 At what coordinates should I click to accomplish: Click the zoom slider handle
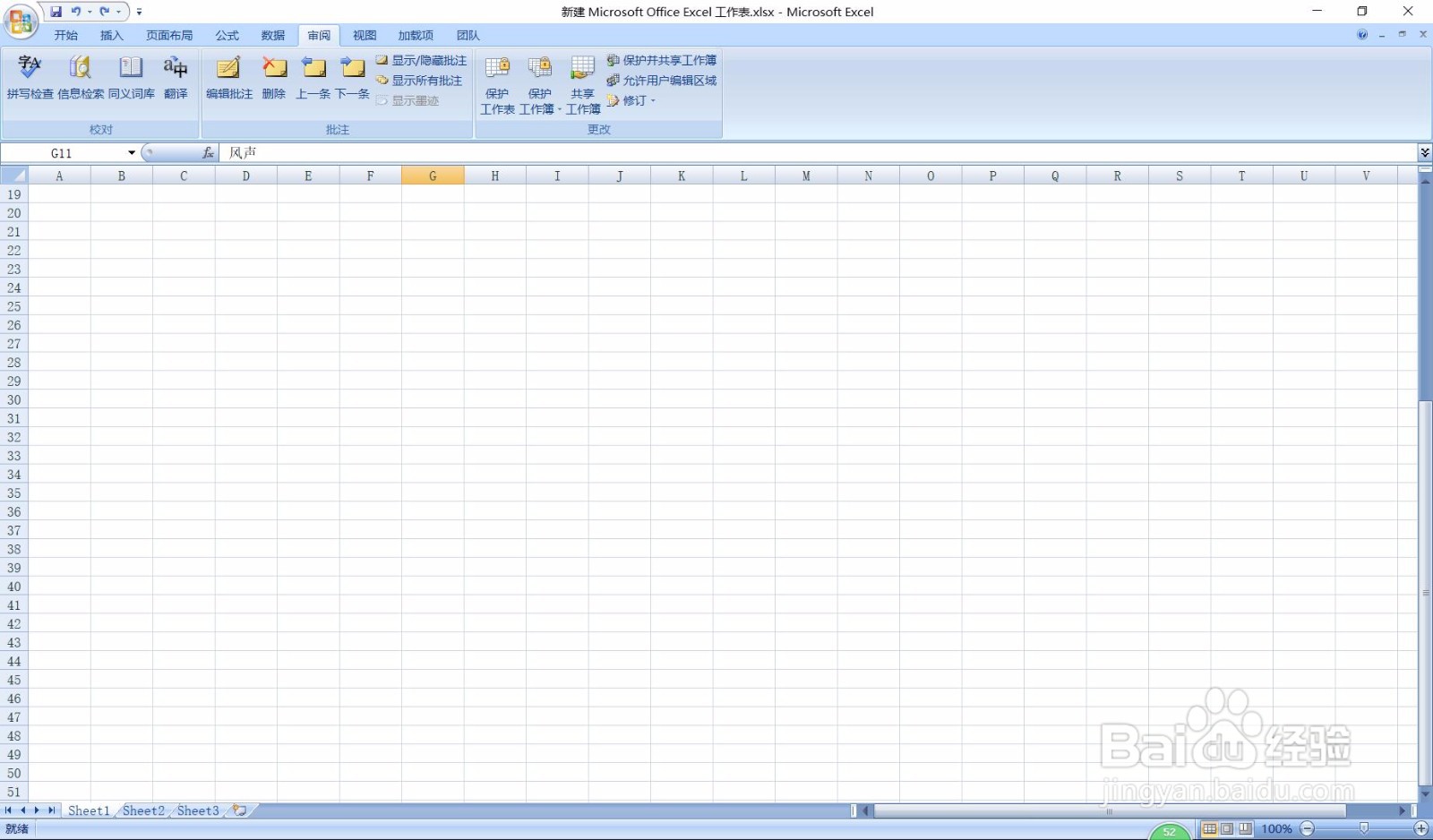[1364, 829]
